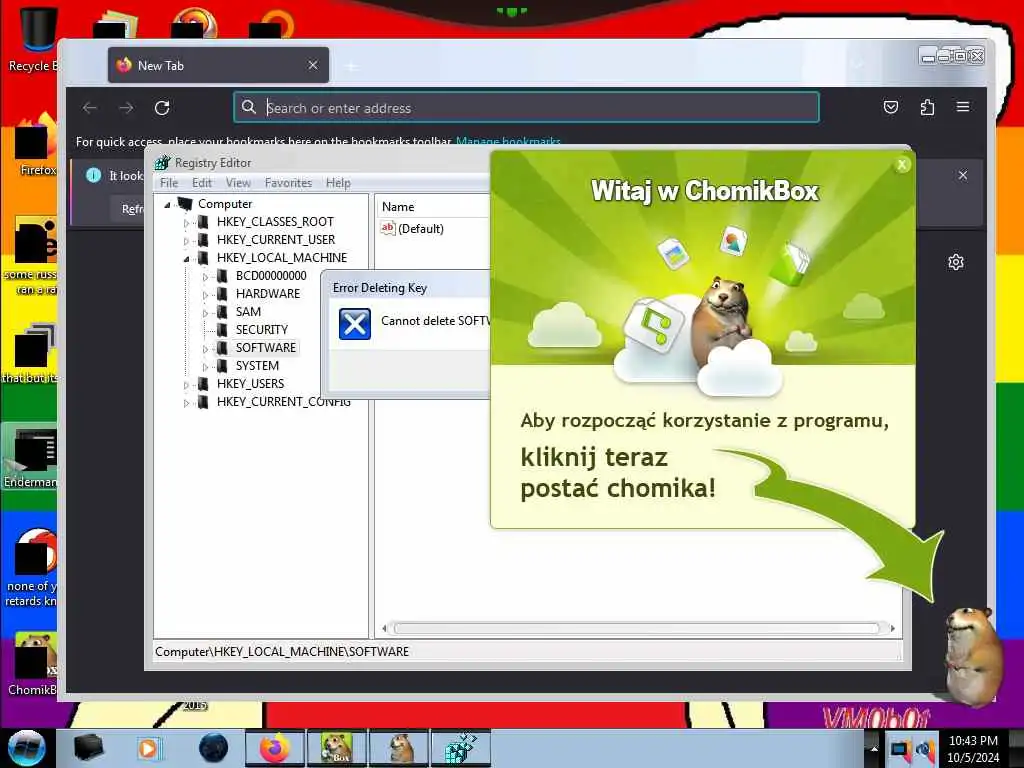Click the Registry Editor horizontal scrollbar thumb
The height and width of the screenshot is (768, 1024).
(637, 628)
